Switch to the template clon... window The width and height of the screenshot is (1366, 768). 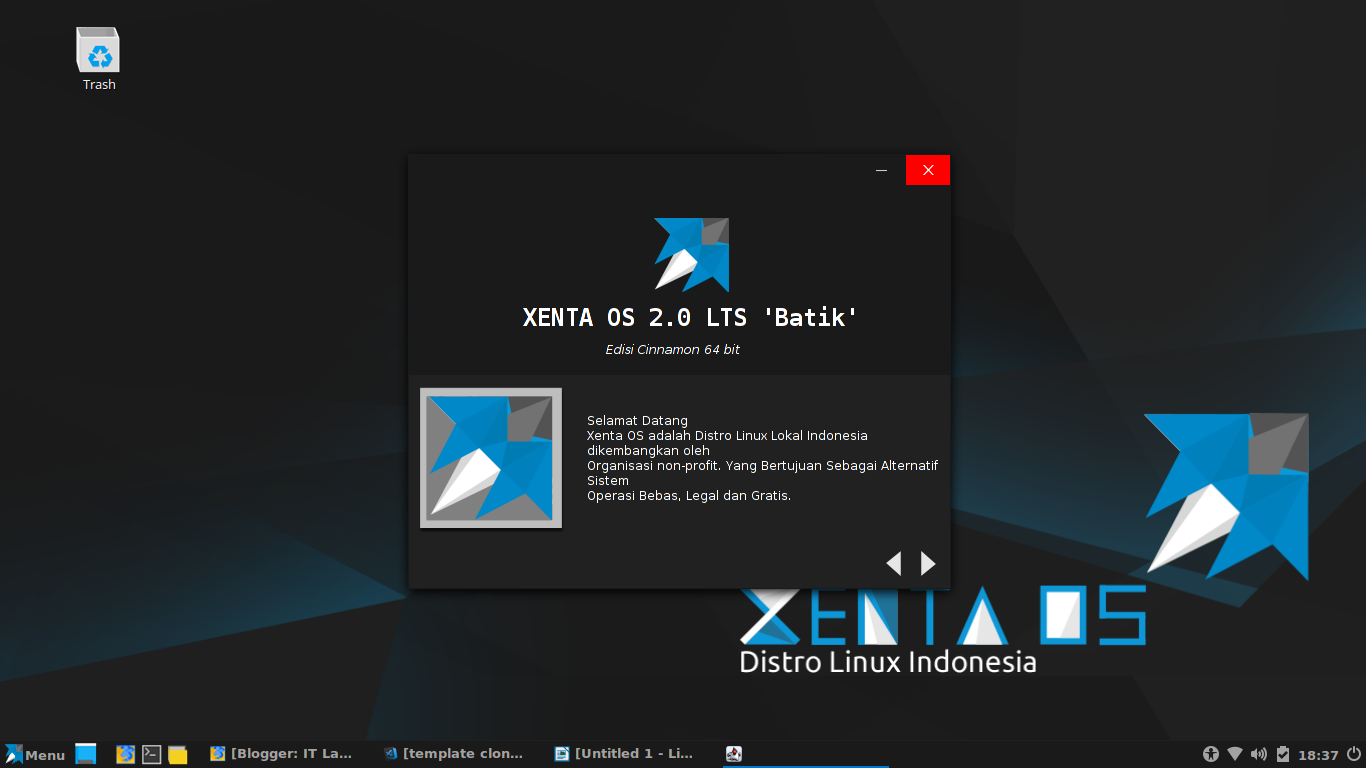point(454,754)
